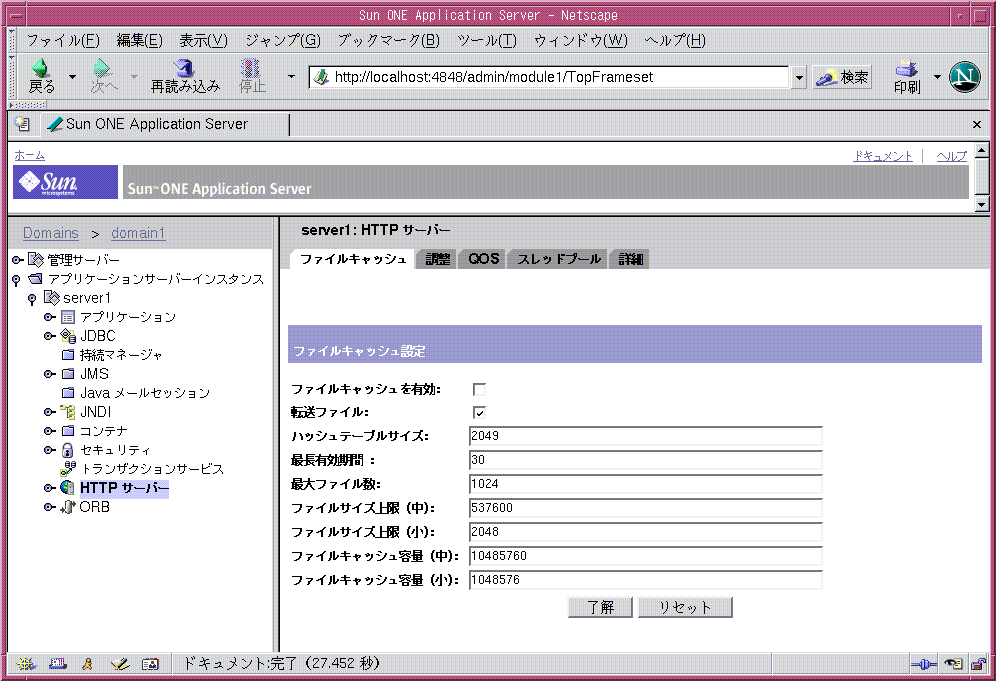
Task: Open the ホーム link
Action: [x=29, y=155]
